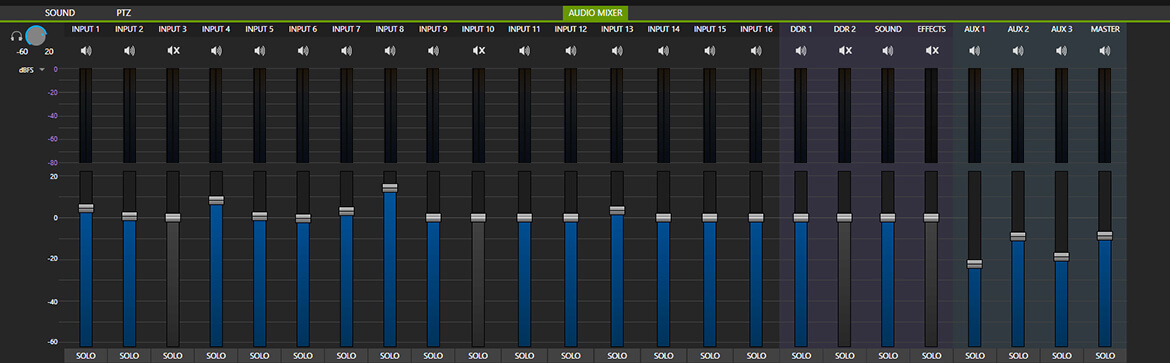Click the headphones icon
The width and height of the screenshot is (1170, 363).
(x=16, y=36)
